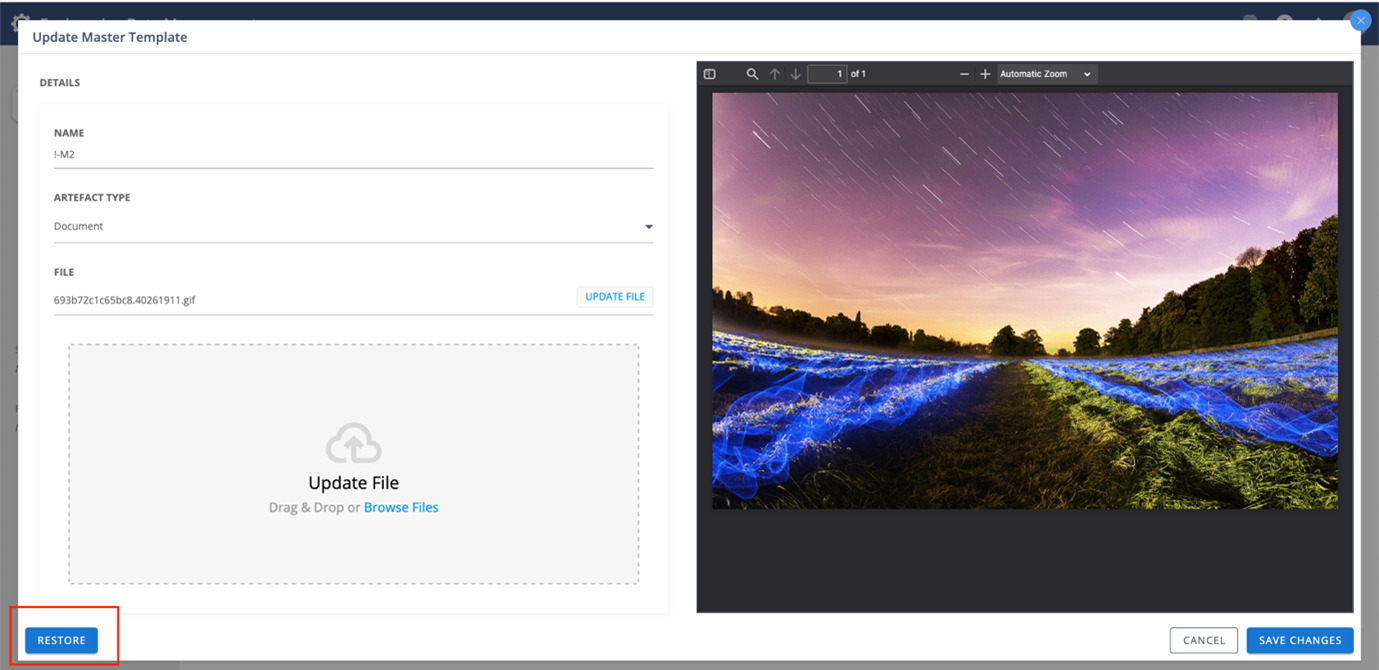Expand the Artefact Type dropdown

tap(648, 227)
